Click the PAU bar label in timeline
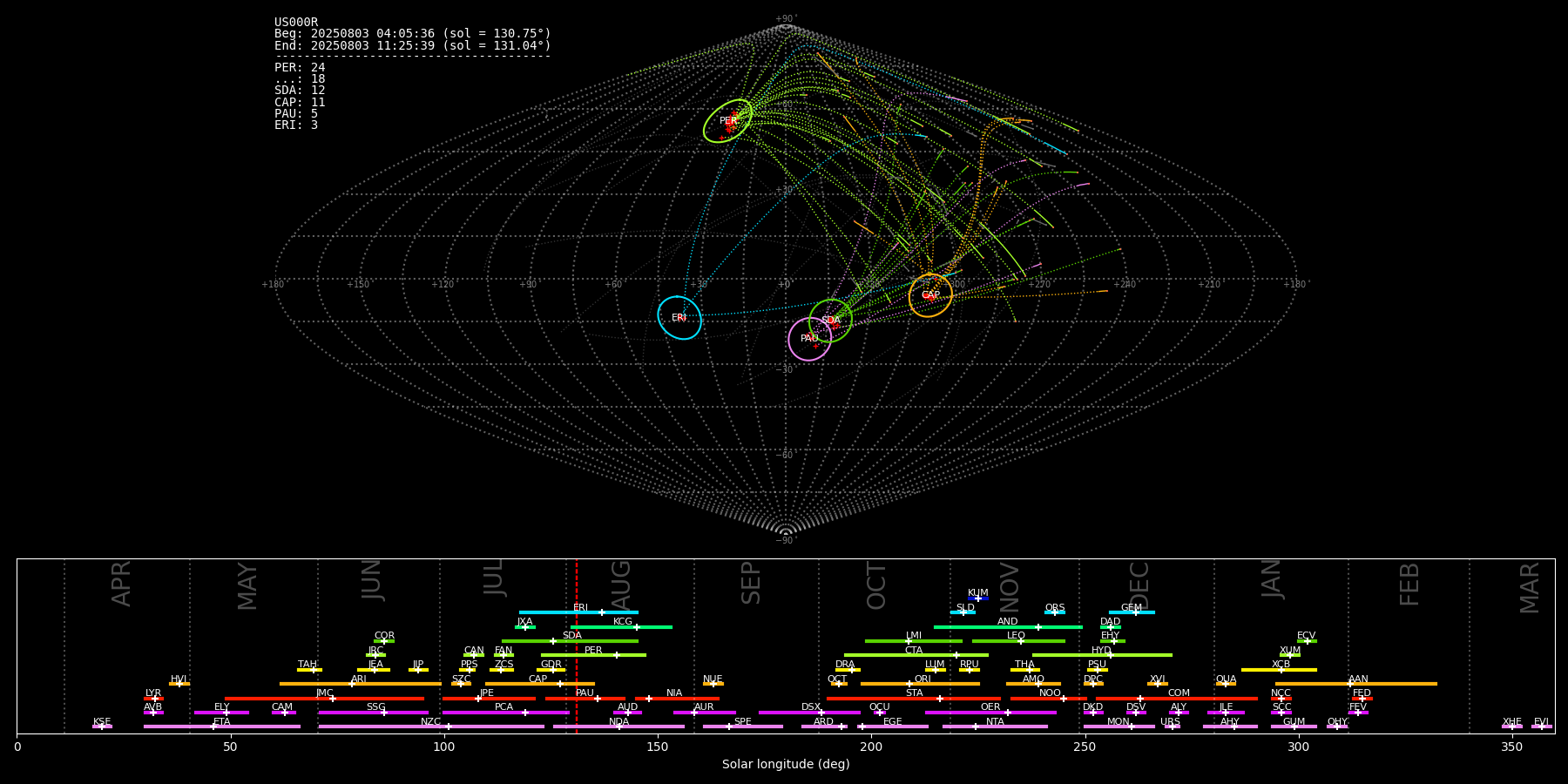Screen dimensions: 1568x784 585,693
